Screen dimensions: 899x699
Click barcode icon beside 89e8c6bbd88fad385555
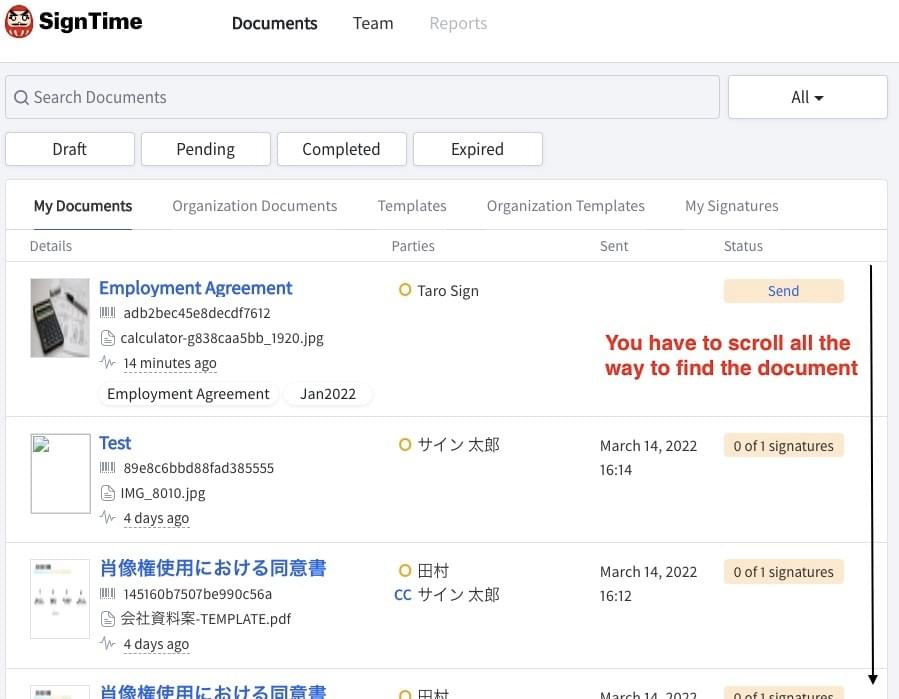pos(107,467)
